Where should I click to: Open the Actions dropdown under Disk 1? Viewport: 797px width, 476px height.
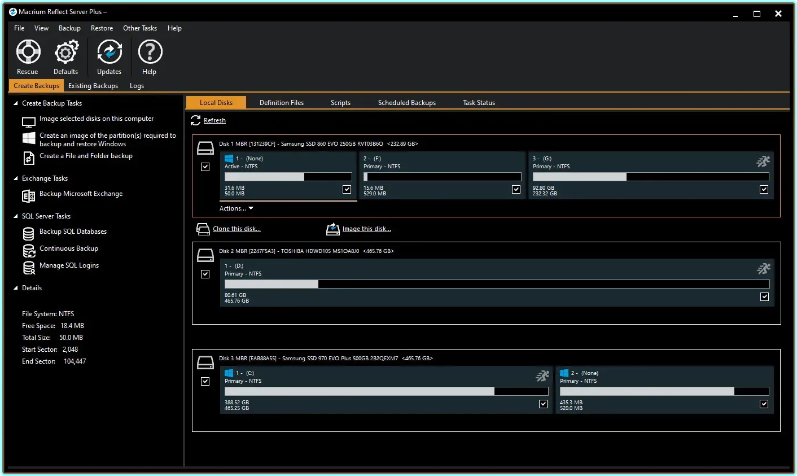click(x=236, y=209)
